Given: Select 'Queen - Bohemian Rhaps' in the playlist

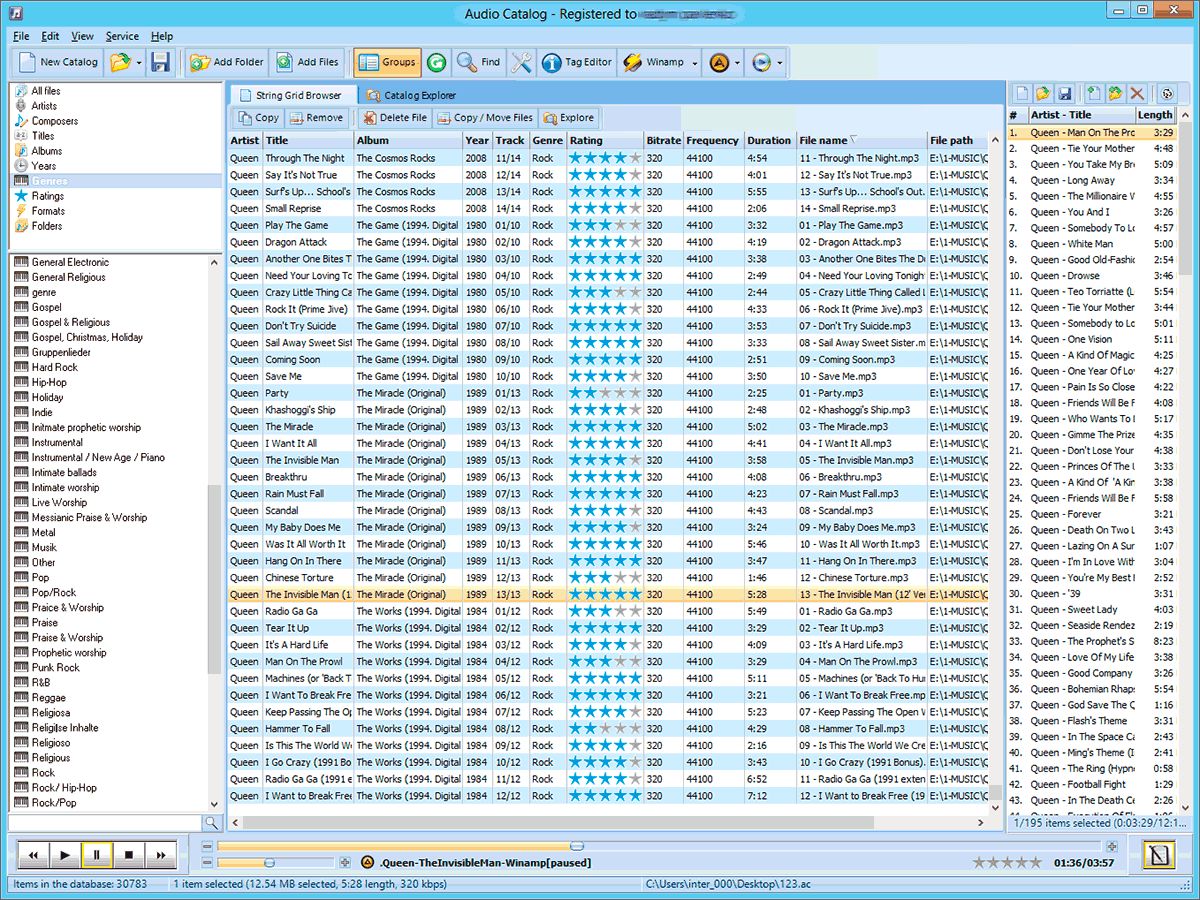Looking at the screenshot, I should pyautogui.click(x=1090, y=689).
